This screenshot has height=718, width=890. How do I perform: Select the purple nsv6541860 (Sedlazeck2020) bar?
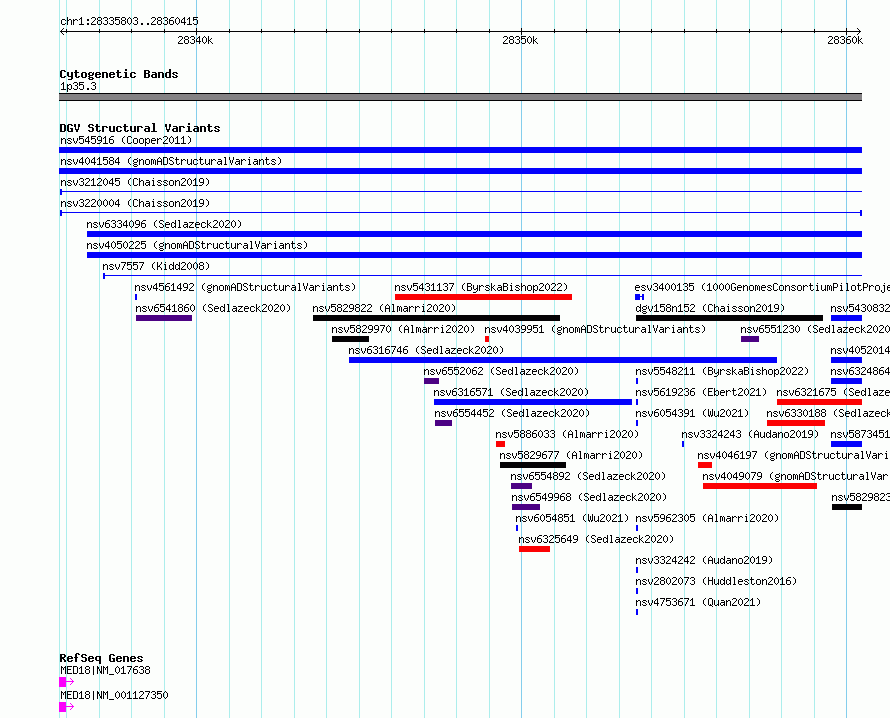(x=164, y=318)
